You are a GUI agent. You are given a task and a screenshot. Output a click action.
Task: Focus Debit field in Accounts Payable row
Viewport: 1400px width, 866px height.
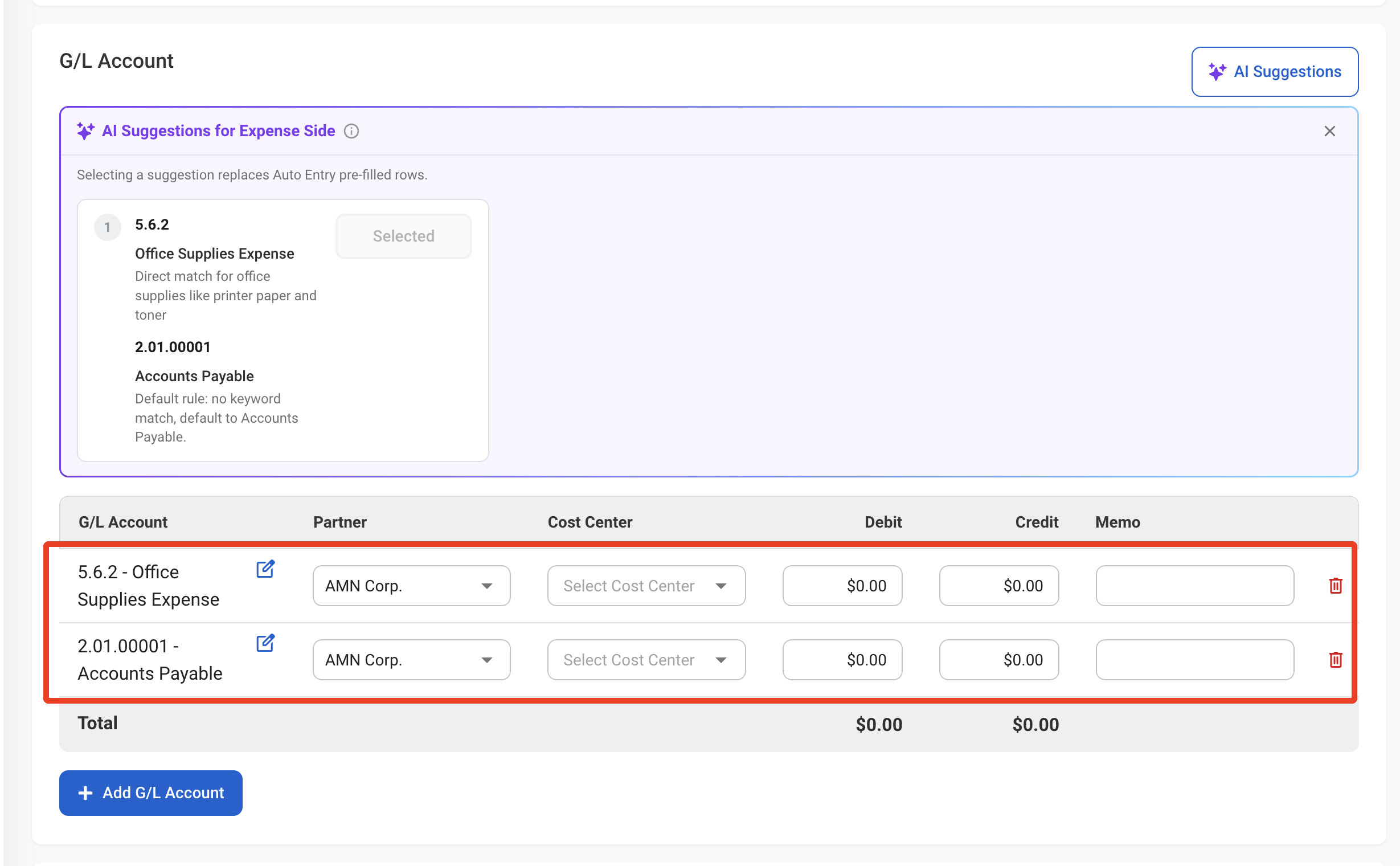tap(842, 659)
